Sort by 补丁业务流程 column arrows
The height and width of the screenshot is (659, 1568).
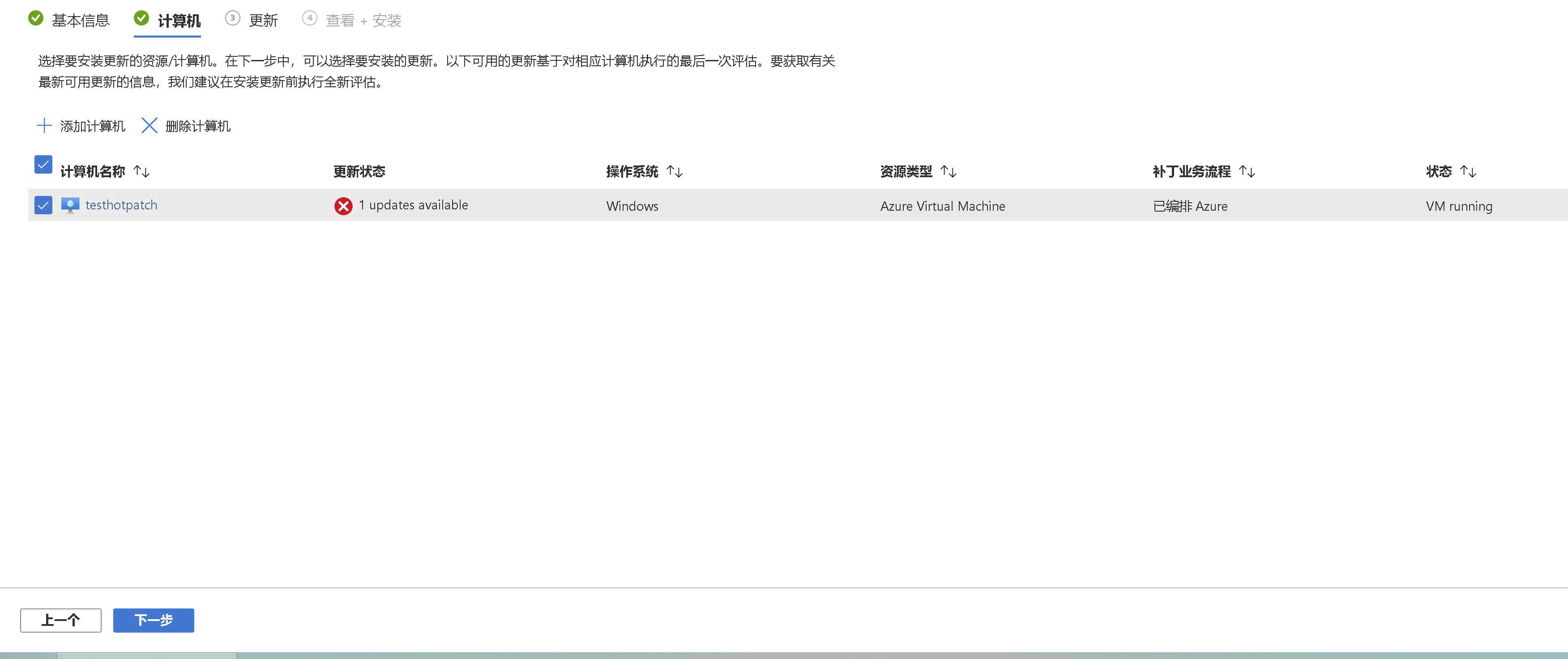point(1247,172)
